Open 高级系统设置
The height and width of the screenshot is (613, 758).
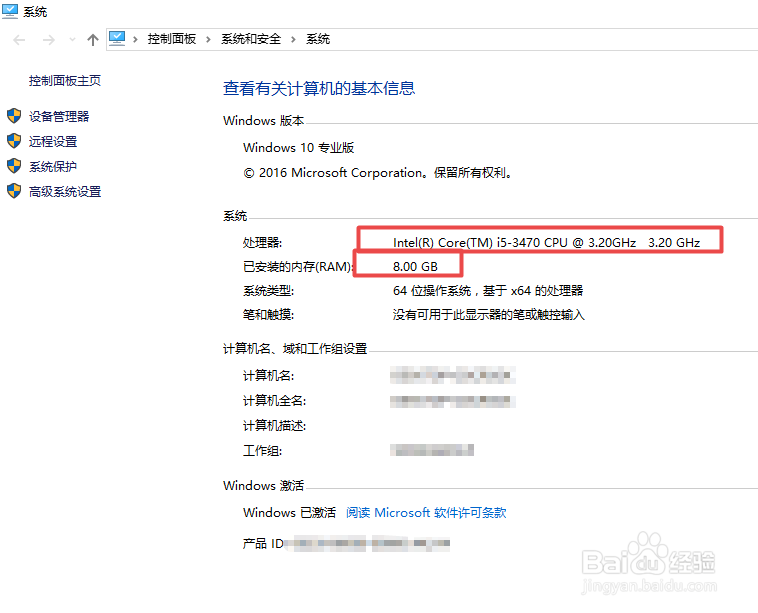[65, 192]
